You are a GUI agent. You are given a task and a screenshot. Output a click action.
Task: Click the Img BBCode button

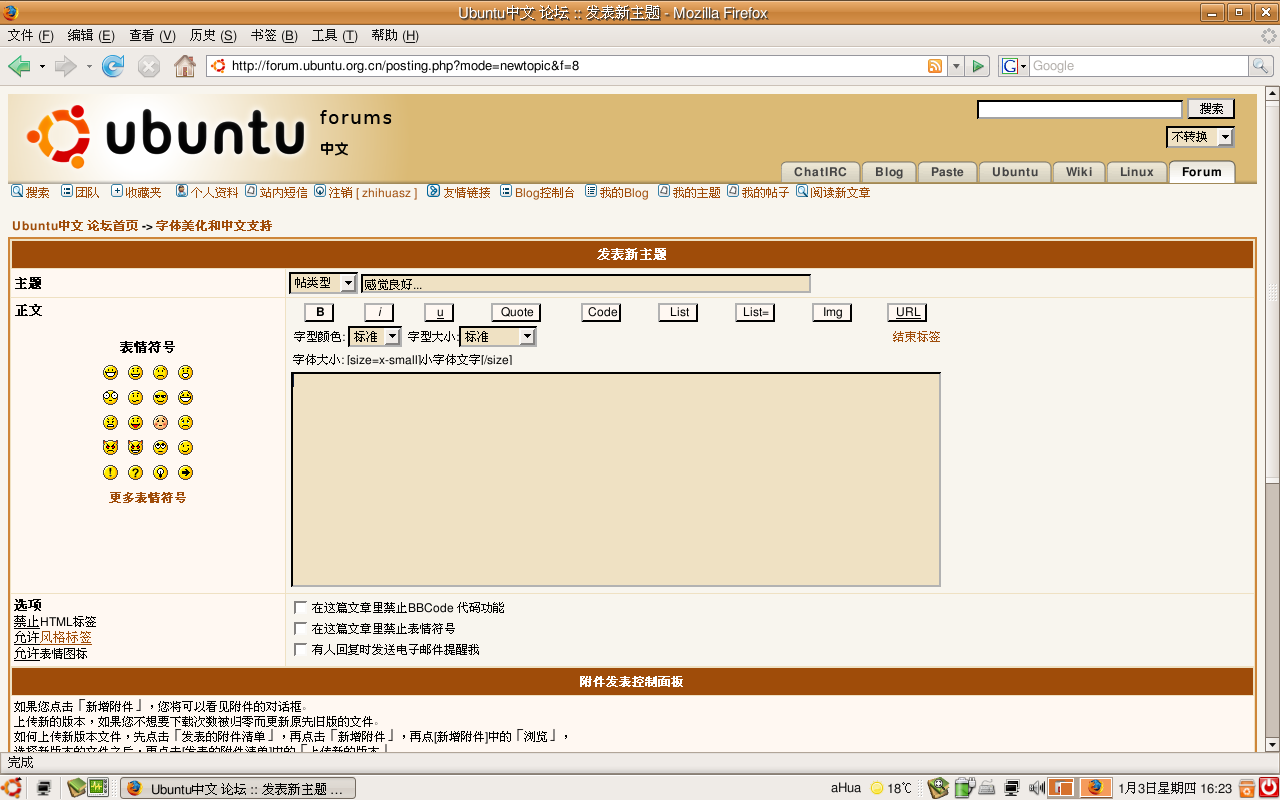coord(832,312)
